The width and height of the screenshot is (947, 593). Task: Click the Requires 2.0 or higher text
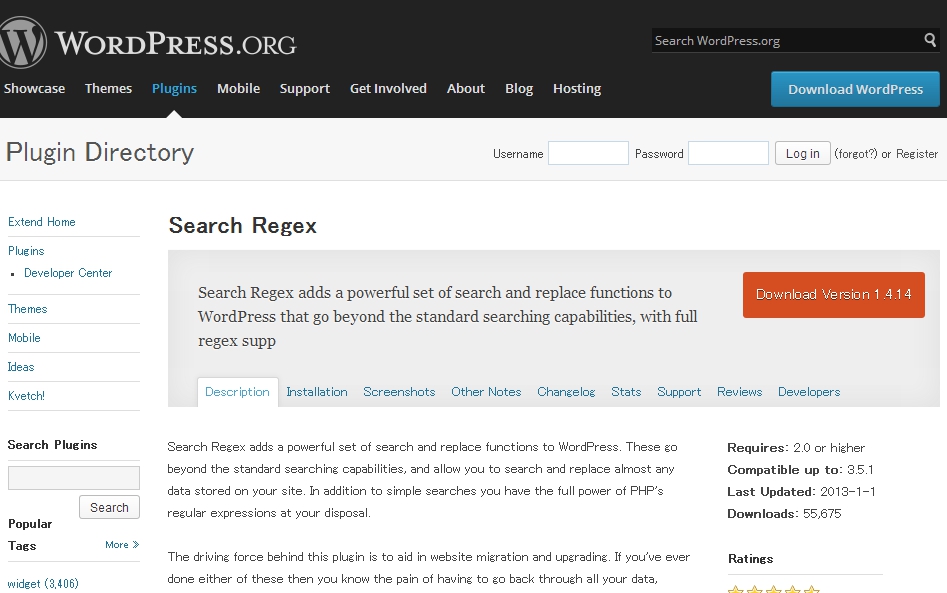(x=796, y=448)
